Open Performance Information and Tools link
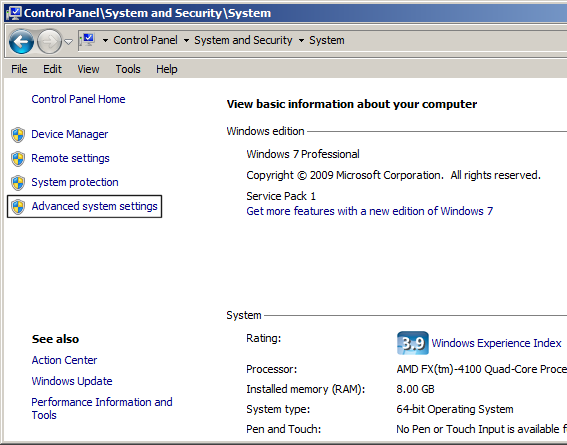This screenshot has width=567, height=445. tap(102, 408)
